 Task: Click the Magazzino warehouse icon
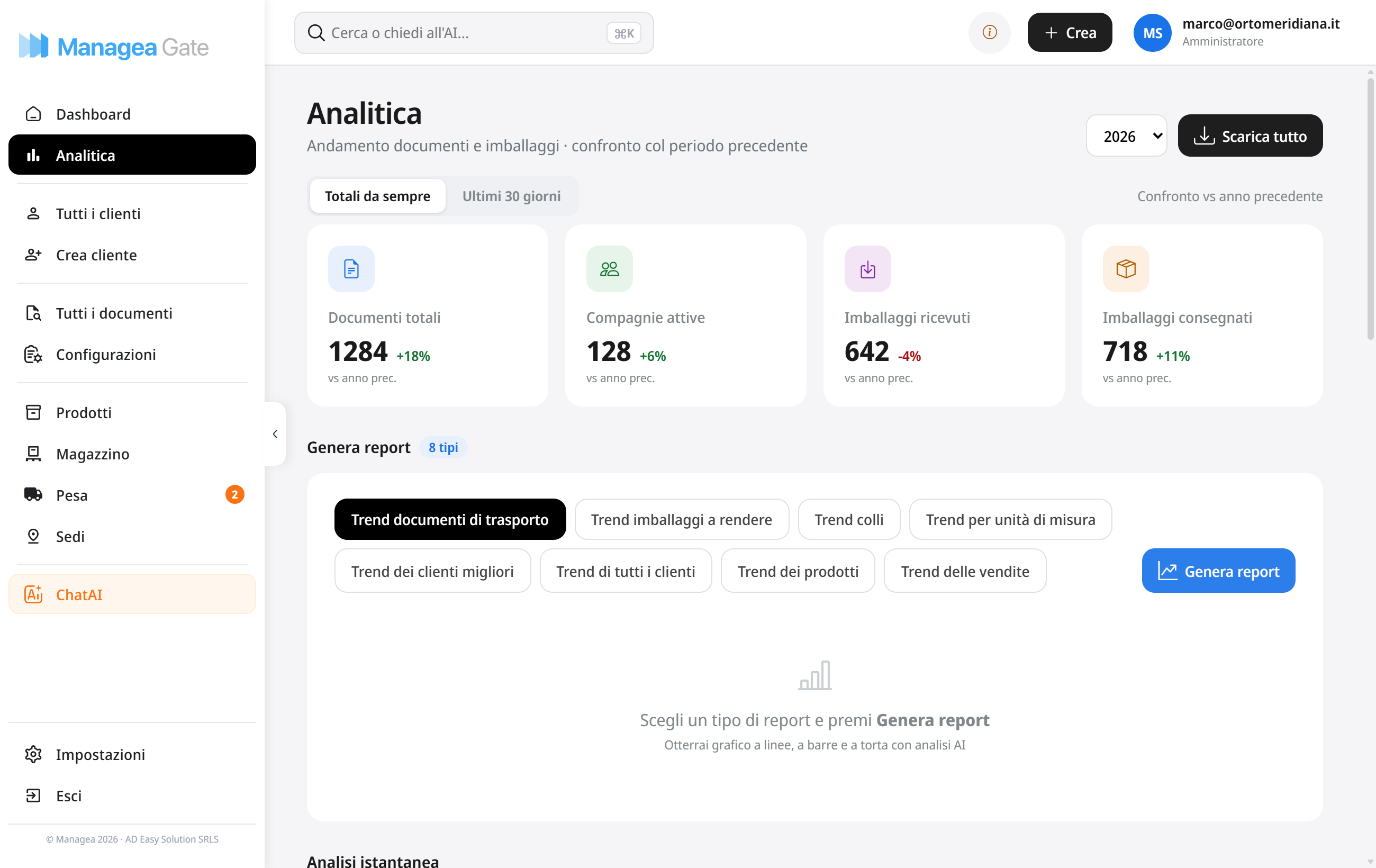coord(33,454)
